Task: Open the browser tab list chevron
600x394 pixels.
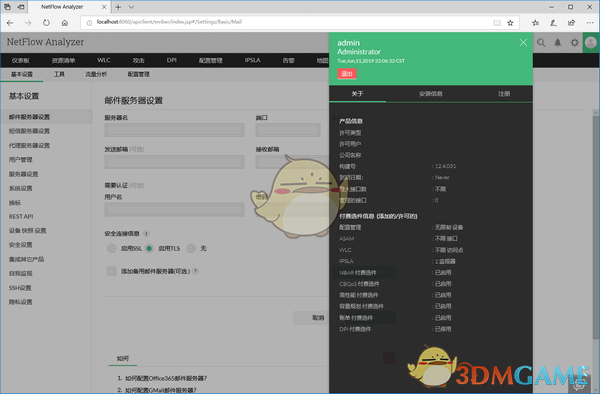Action: tap(131, 7)
